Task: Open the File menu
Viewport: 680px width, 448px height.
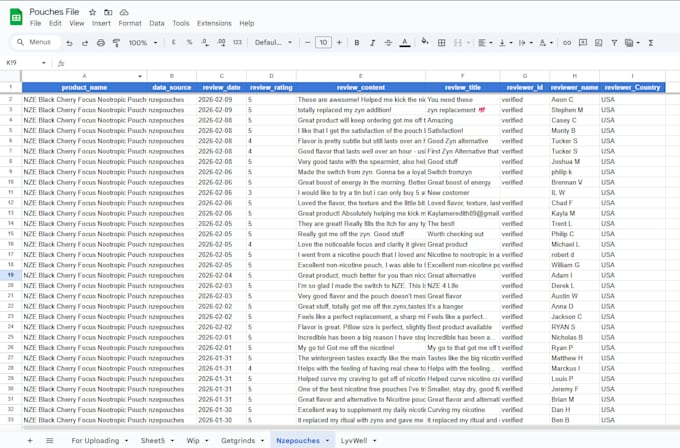Action: pyautogui.click(x=36, y=23)
